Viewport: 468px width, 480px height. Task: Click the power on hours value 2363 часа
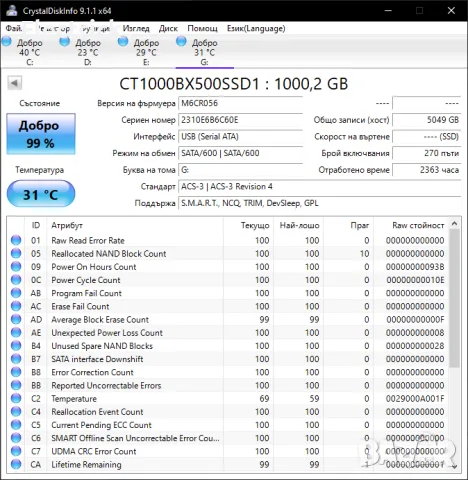click(427, 170)
